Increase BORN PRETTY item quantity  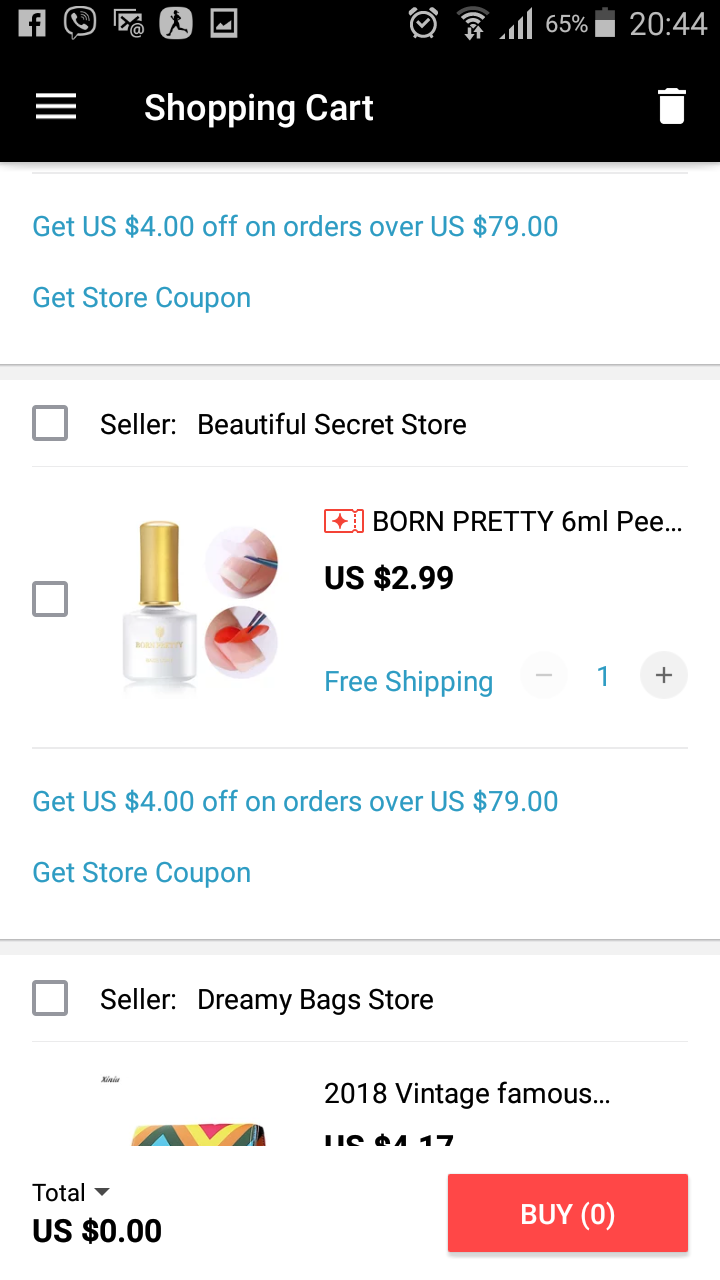[663, 676]
